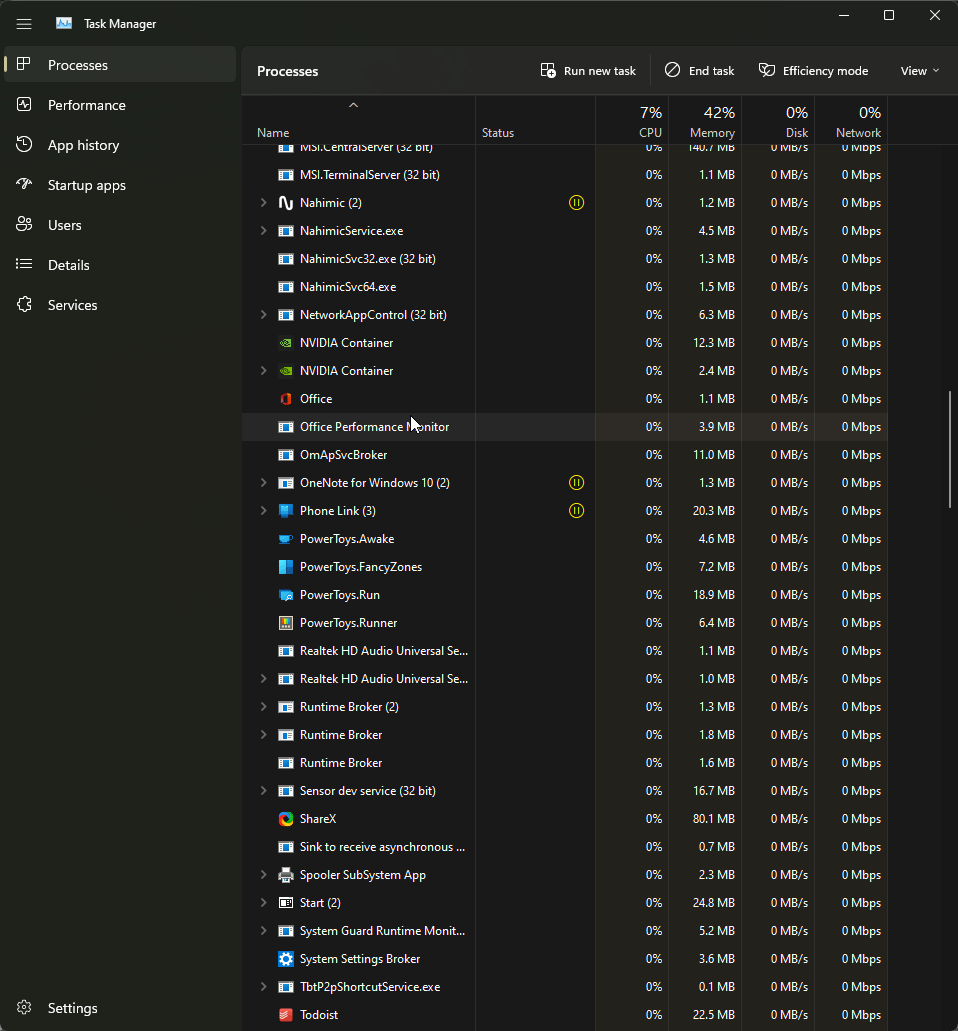Open the Services page
Image resolution: width=958 pixels, height=1031 pixels.
120,305
